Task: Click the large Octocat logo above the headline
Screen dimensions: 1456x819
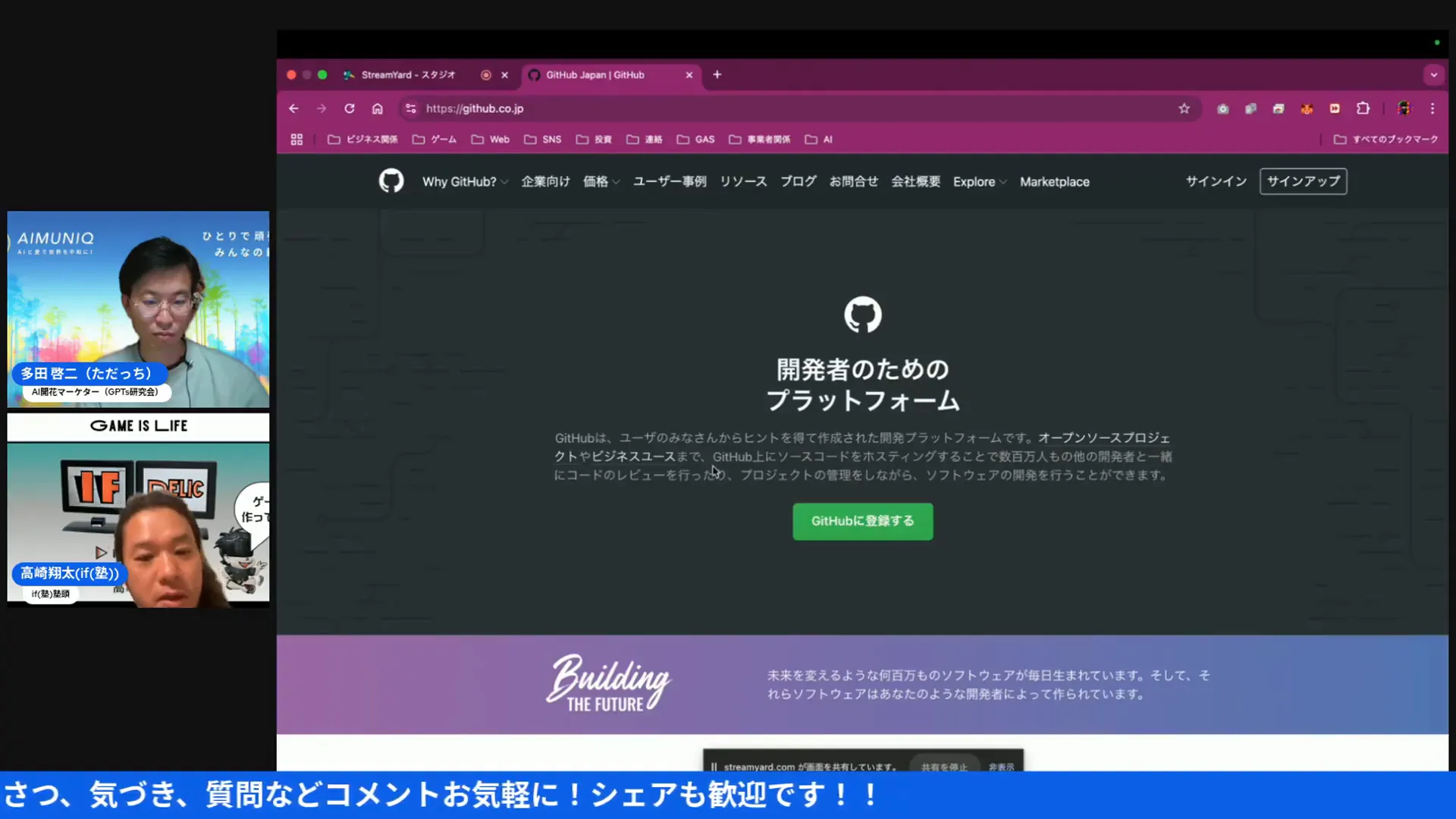Action: point(863,314)
